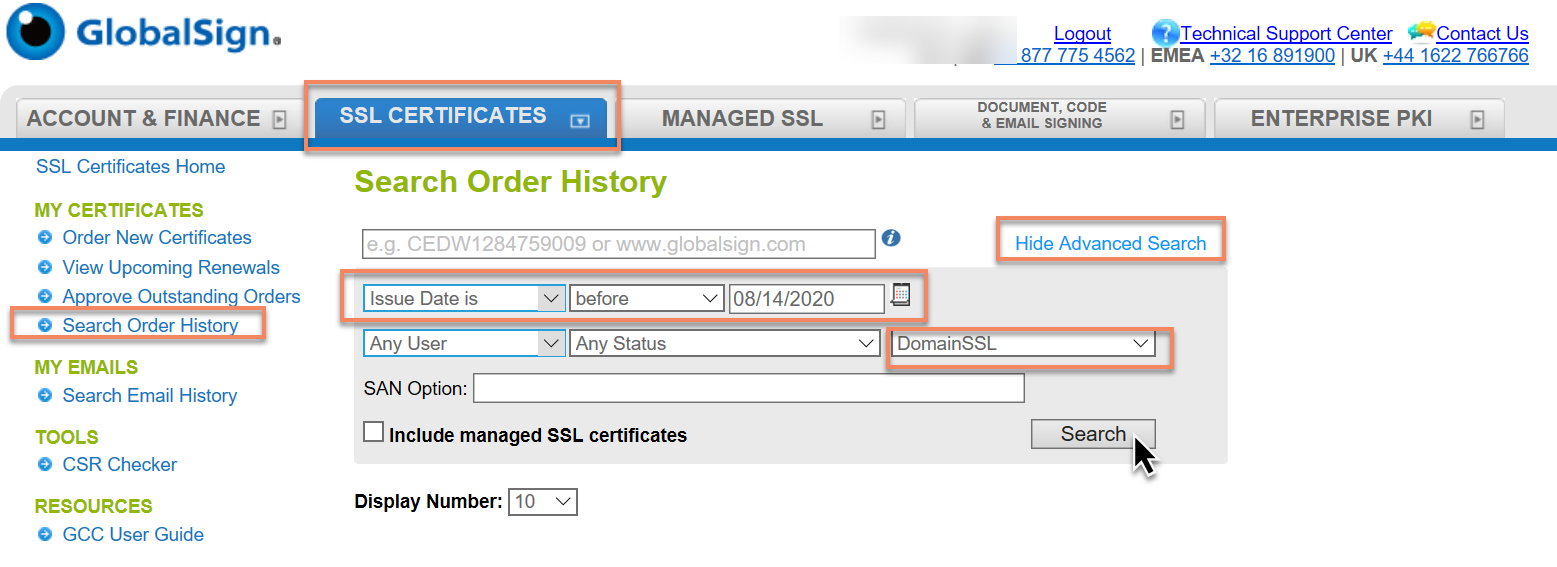Open the Issue Date is dropdown
The image size is (1557, 567).
464,298
